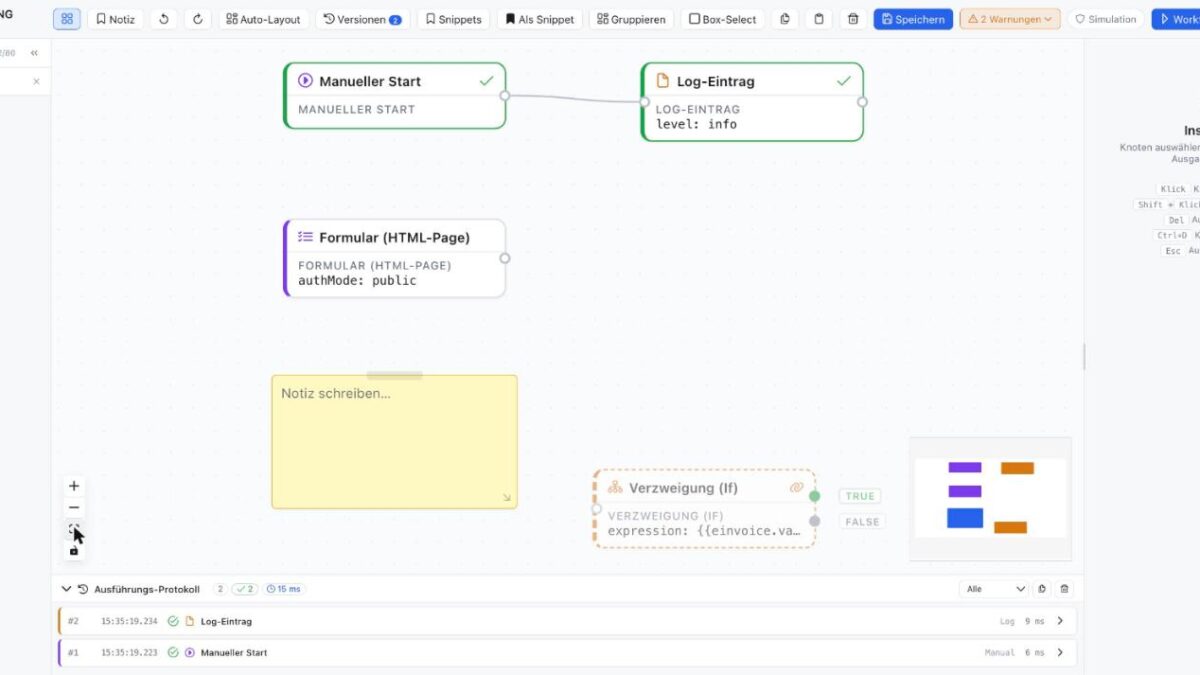Click the Log-Eintrag output connector
The image size is (1200, 675).
[x=862, y=102]
